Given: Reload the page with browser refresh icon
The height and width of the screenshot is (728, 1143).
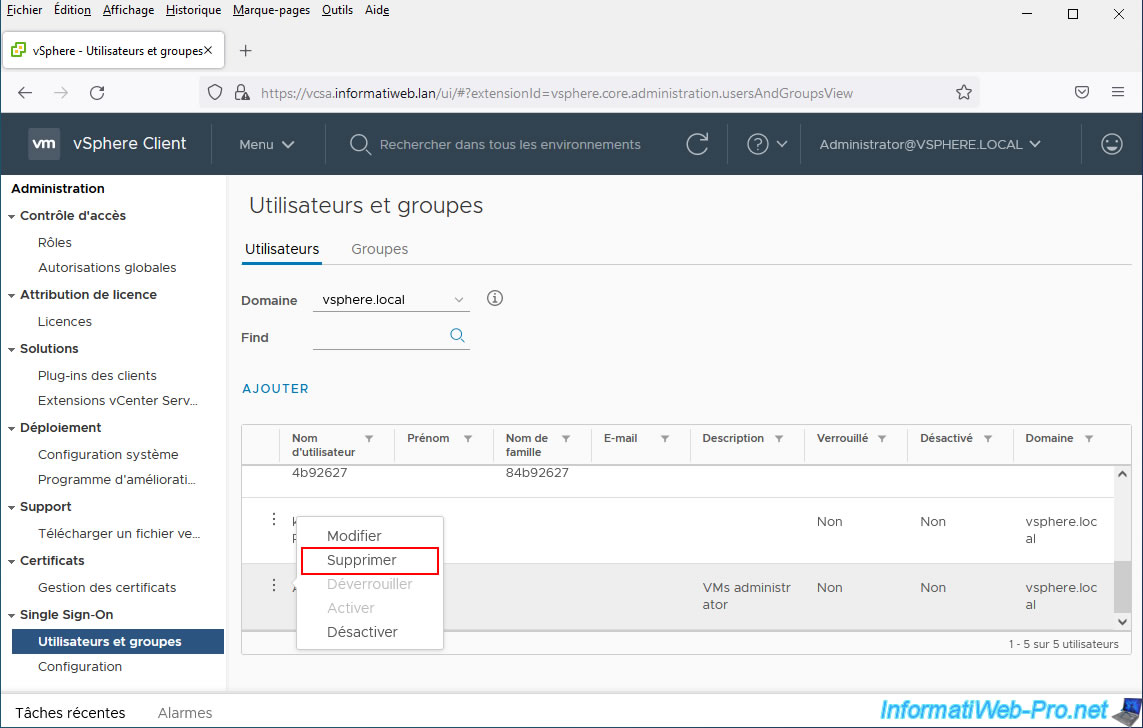Looking at the screenshot, I should (x=97, y=93).
